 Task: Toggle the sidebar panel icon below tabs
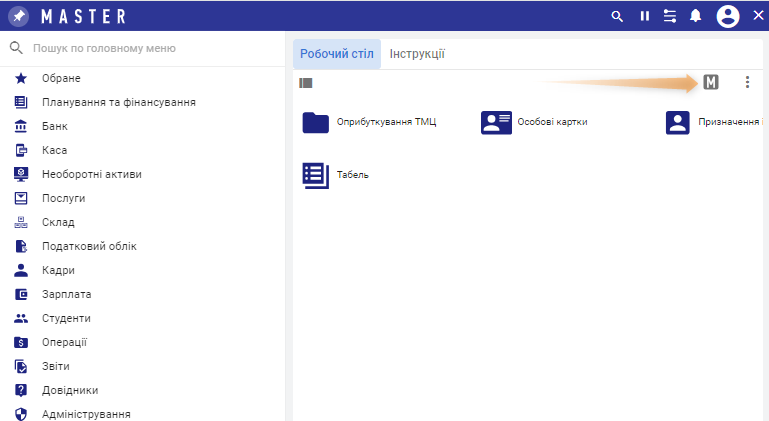click(x=306, y=83)
